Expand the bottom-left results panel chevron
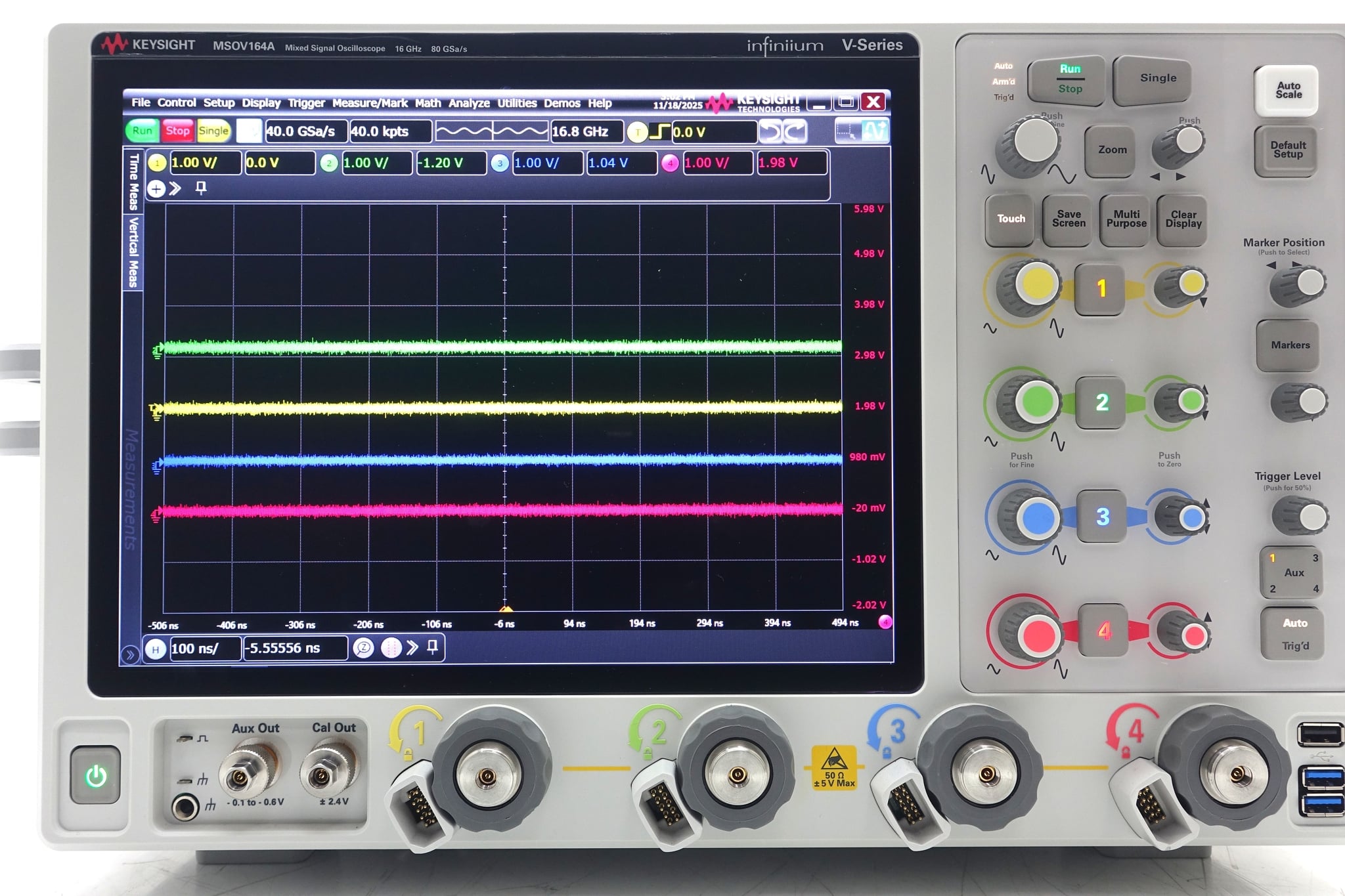The width and height of the screenshot is (1345, 896). tap(130, 654)
